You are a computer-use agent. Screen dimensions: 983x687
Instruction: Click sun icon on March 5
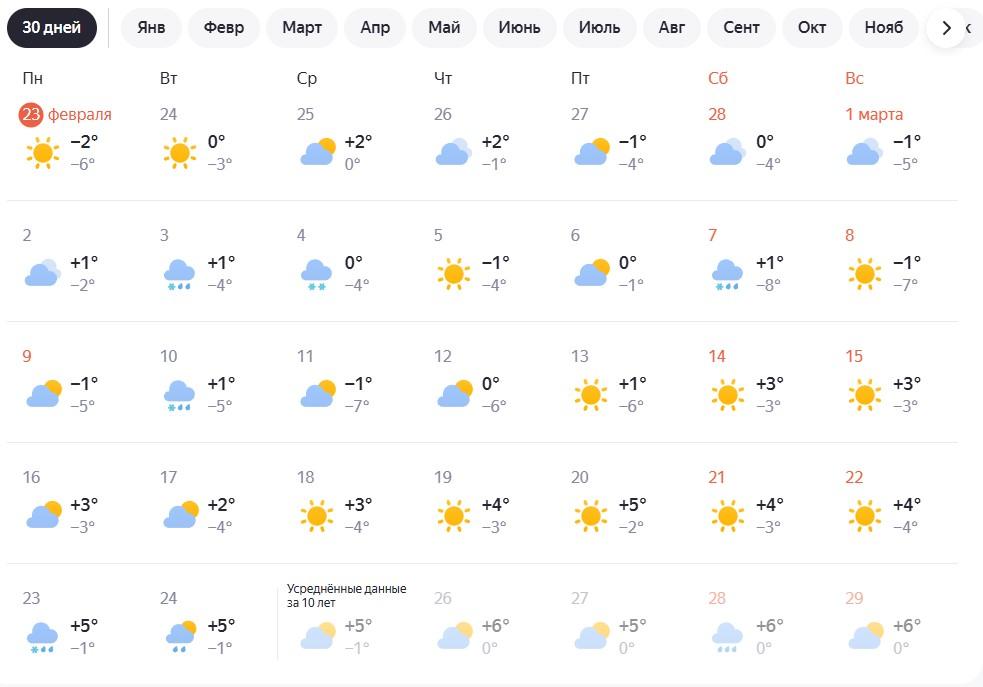(454, 274)
